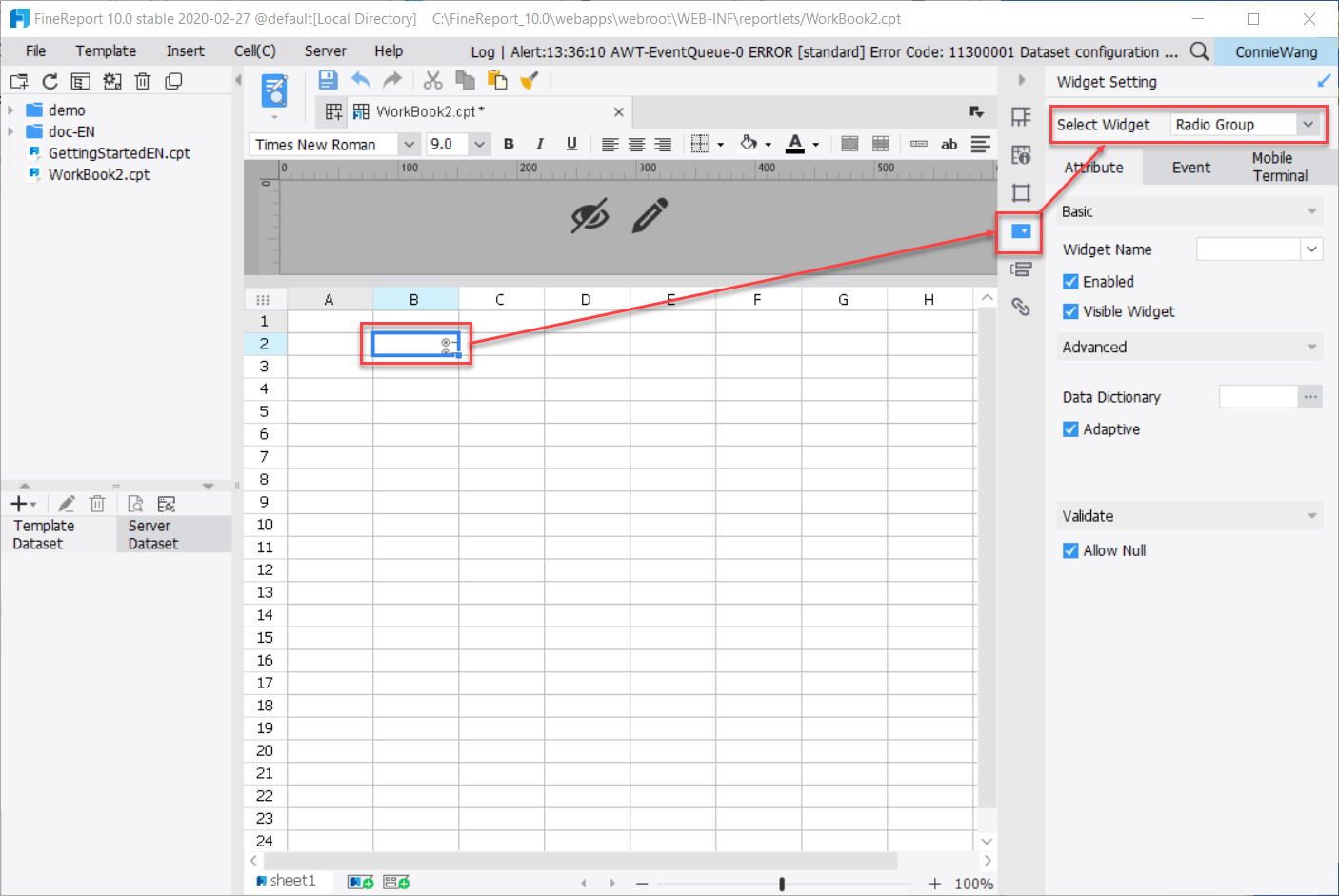Viewport: 1339px width, 896px height.
Task: Select the Hyperlink icon in right sidebar
Action: pos(1020,307)
